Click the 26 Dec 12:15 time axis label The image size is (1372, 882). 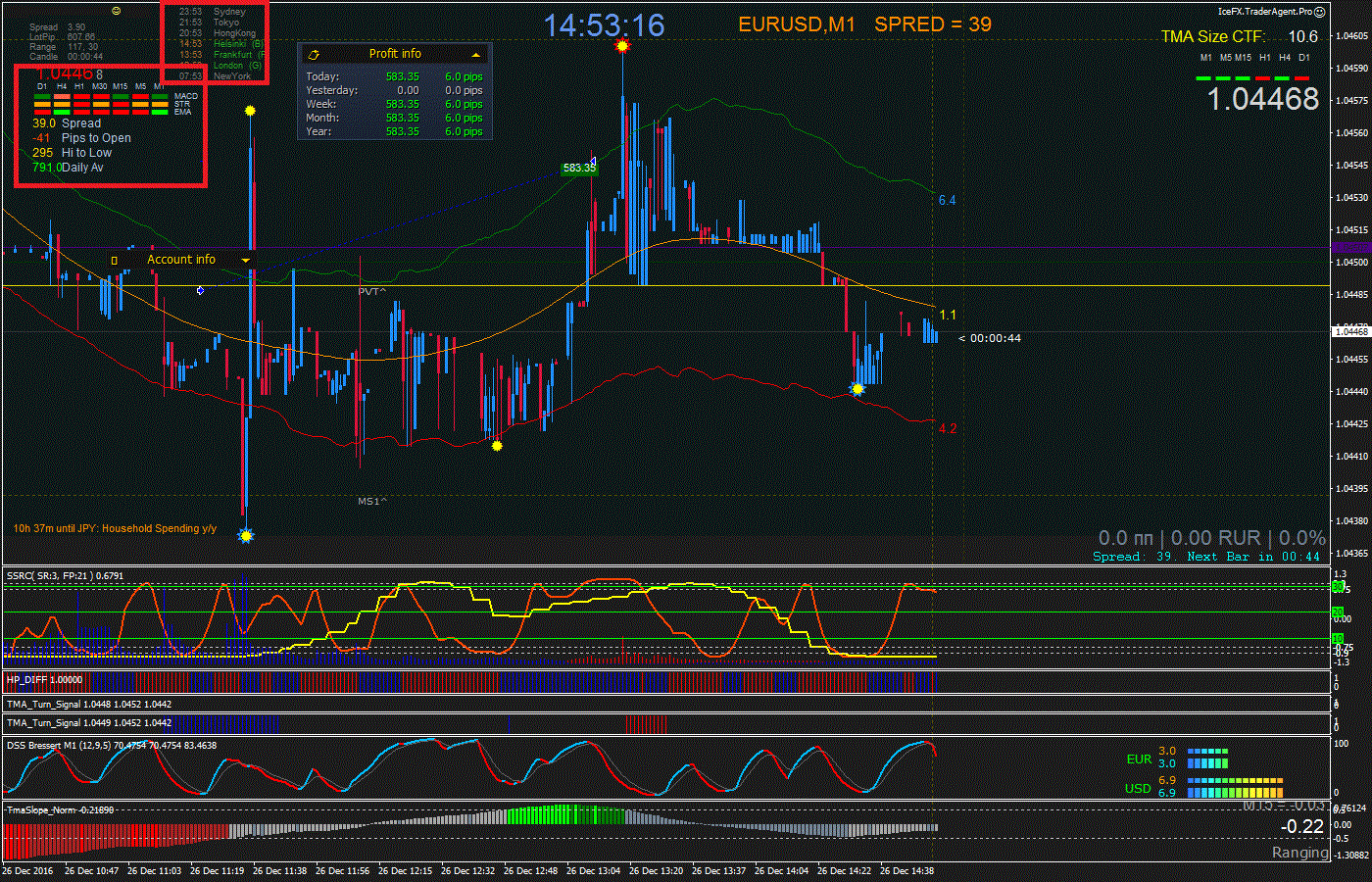[405, 870]
